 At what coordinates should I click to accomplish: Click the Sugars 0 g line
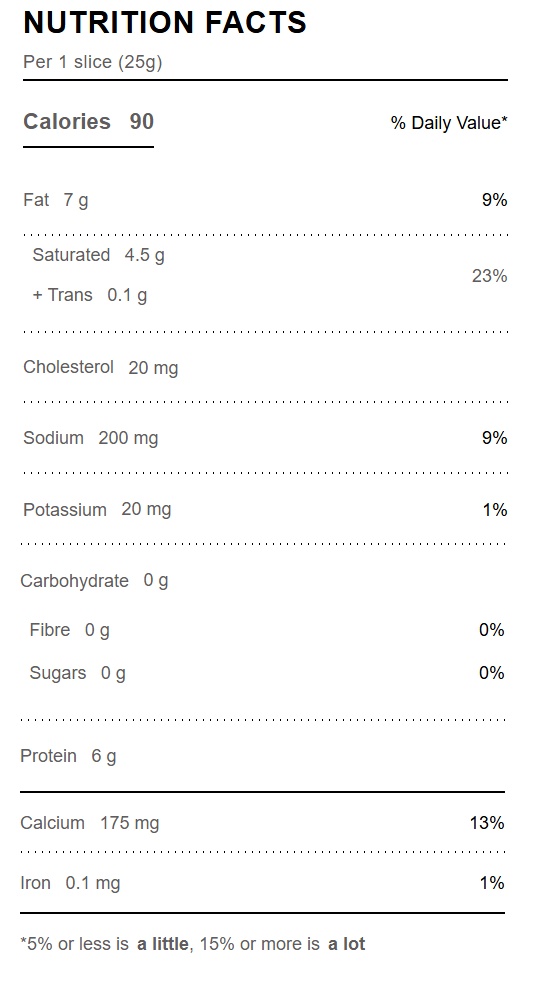[78, 673]
